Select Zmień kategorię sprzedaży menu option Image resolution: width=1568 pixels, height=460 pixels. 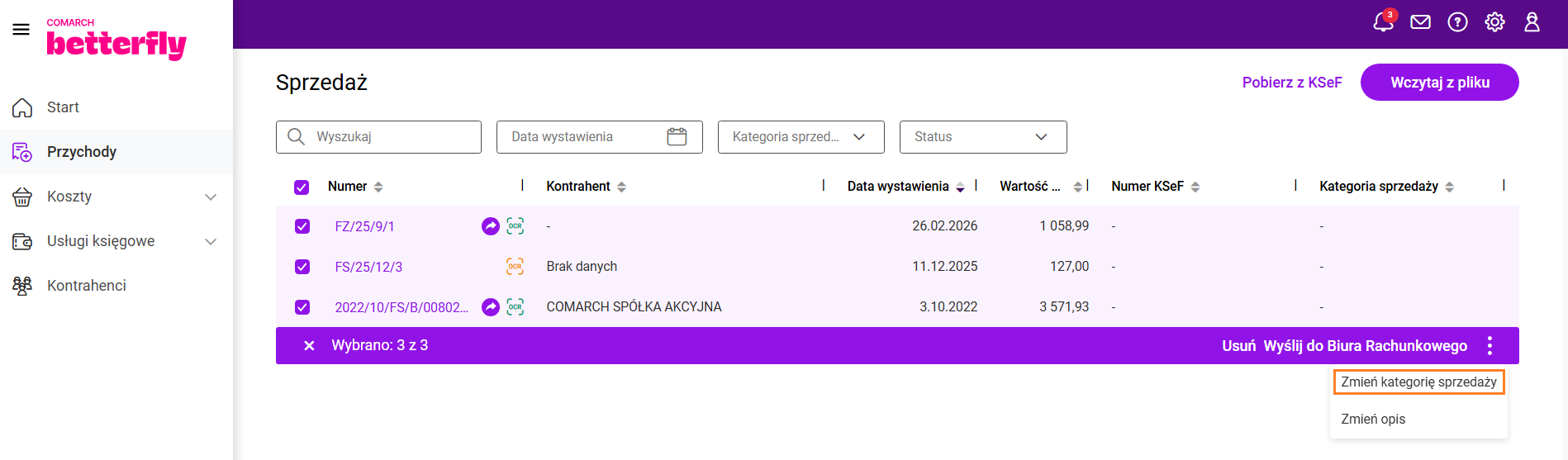click(x=1418, y=382)
